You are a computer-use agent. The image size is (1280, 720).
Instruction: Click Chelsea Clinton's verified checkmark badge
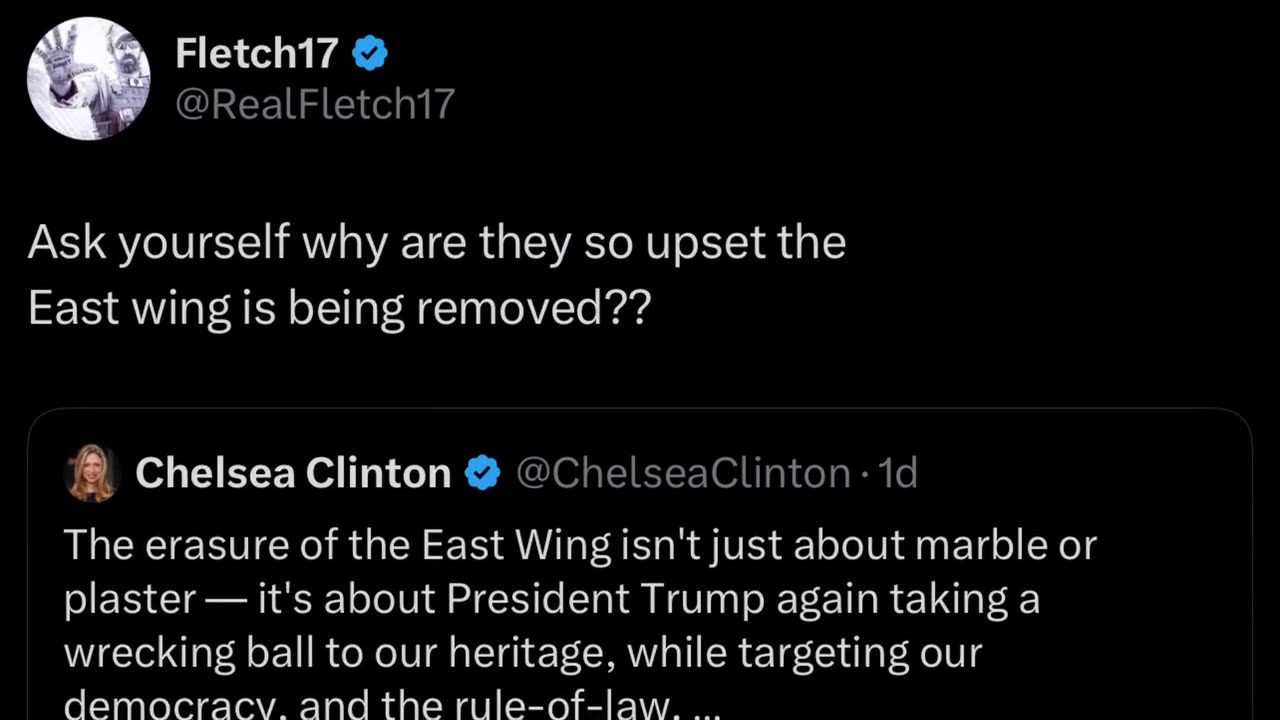pos(483,473)
